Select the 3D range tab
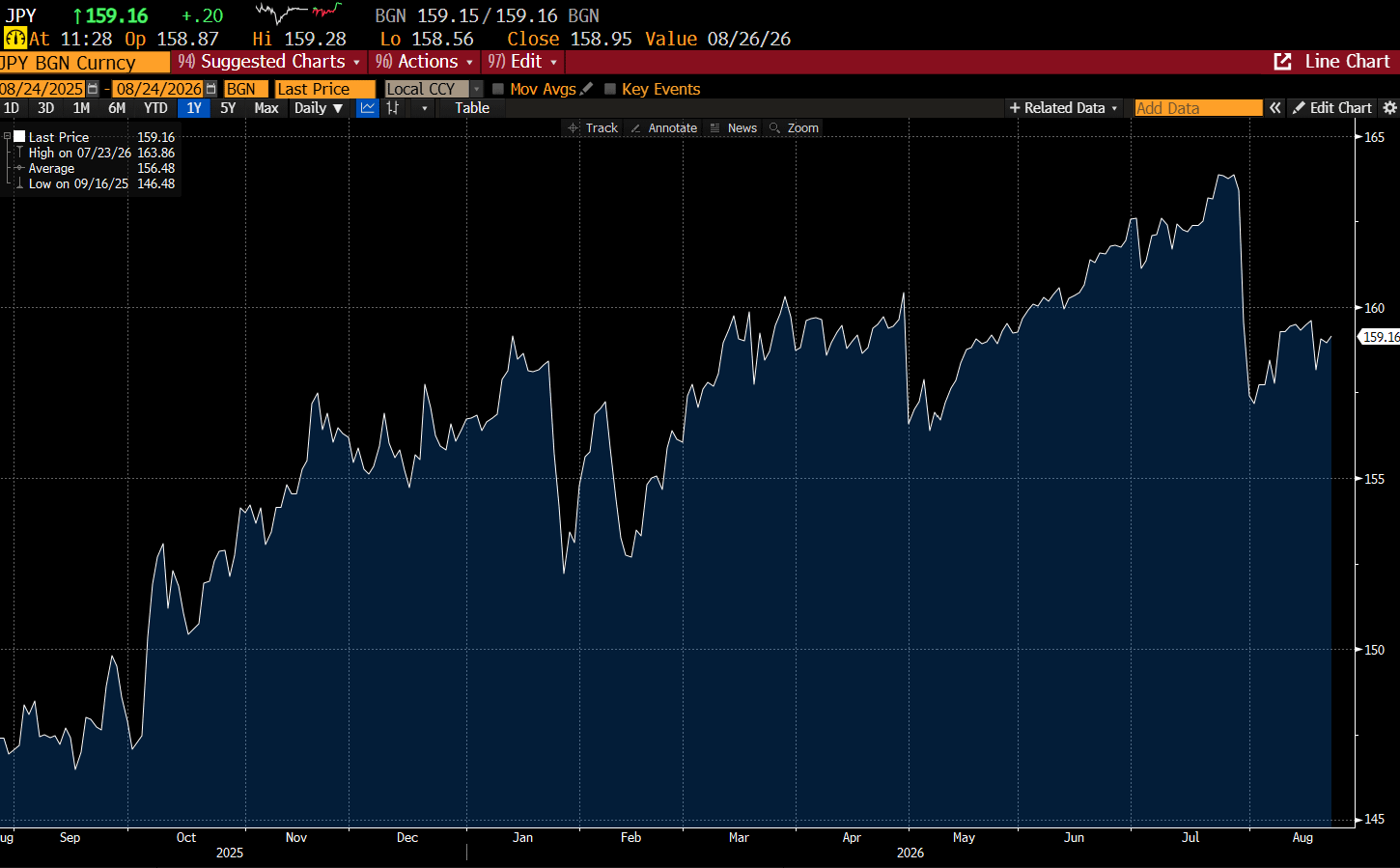The image size is (1400, 868). click(x=45, y=108)
